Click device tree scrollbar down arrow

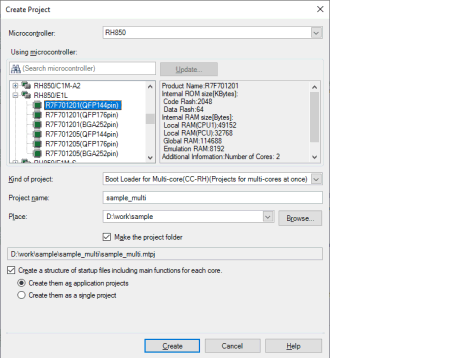coord(150,157)
